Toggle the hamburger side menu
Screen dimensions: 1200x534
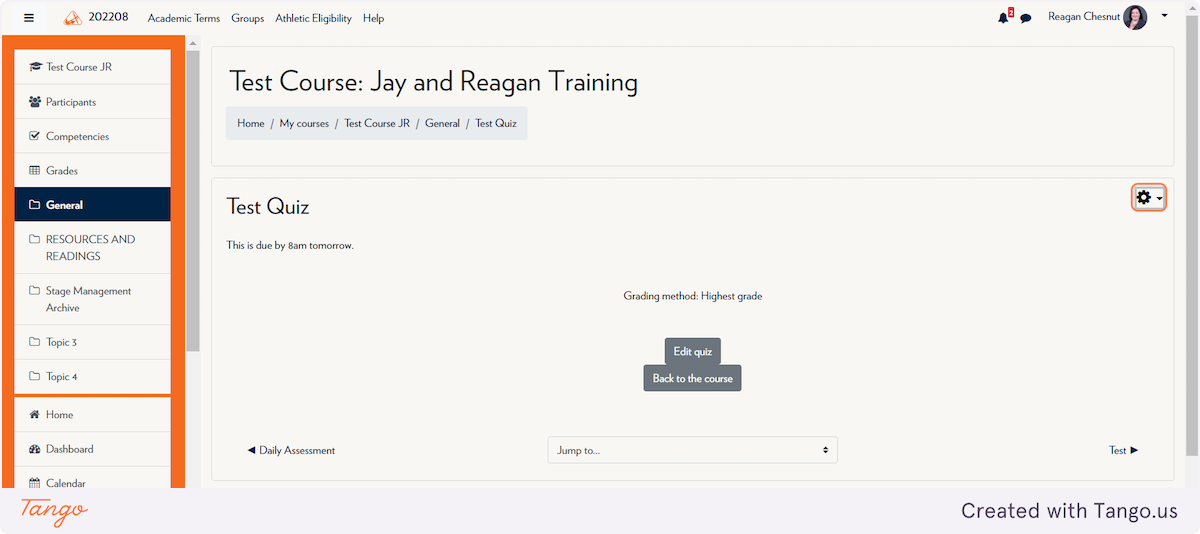(29, 18)
